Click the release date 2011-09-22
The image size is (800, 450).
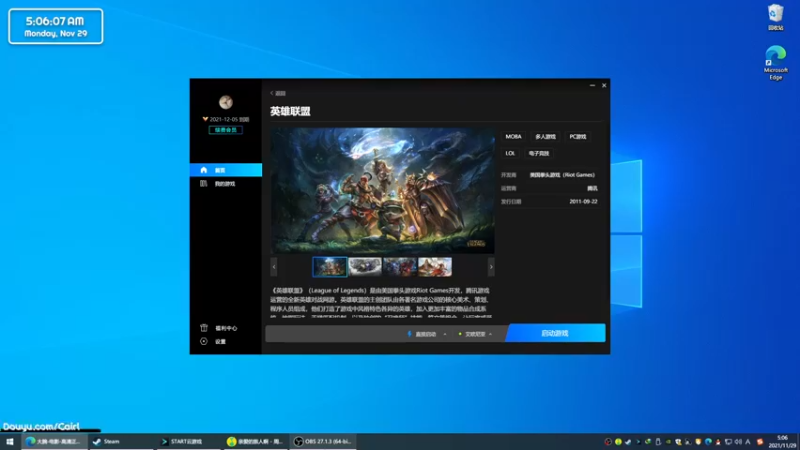click(583, 202)
